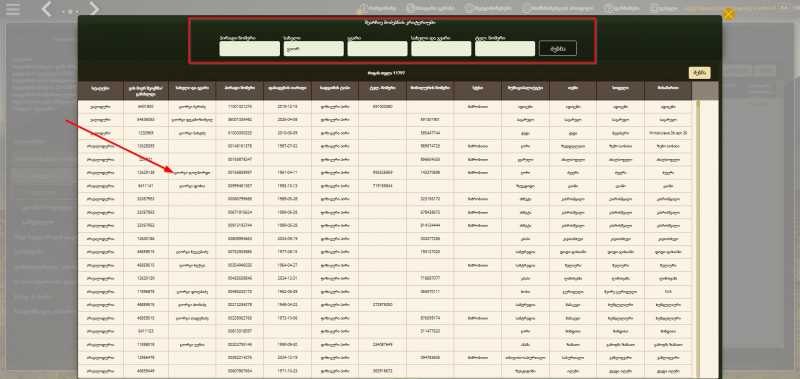Click the date cell 1964-04-27
This screenshot has height=379, width=800.
[287, 266]
